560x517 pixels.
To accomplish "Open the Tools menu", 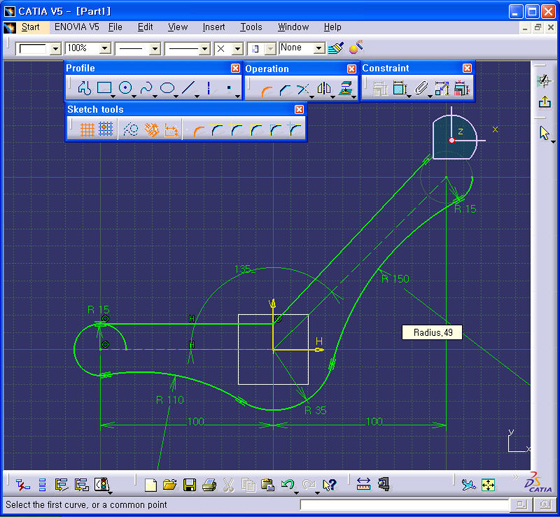I will (x=251, y=27).
